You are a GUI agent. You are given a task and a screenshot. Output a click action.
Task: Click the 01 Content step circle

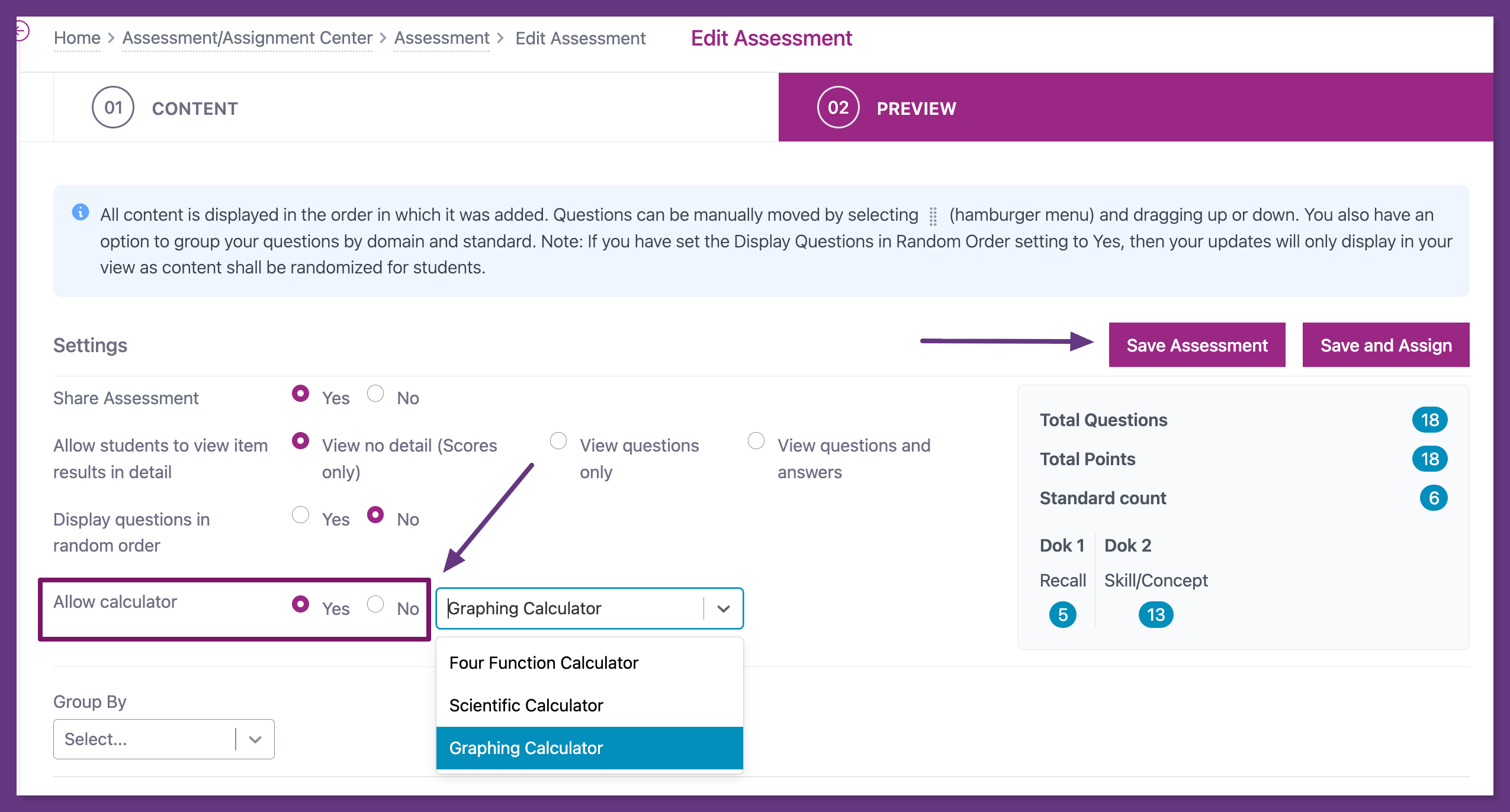[113, 108]
